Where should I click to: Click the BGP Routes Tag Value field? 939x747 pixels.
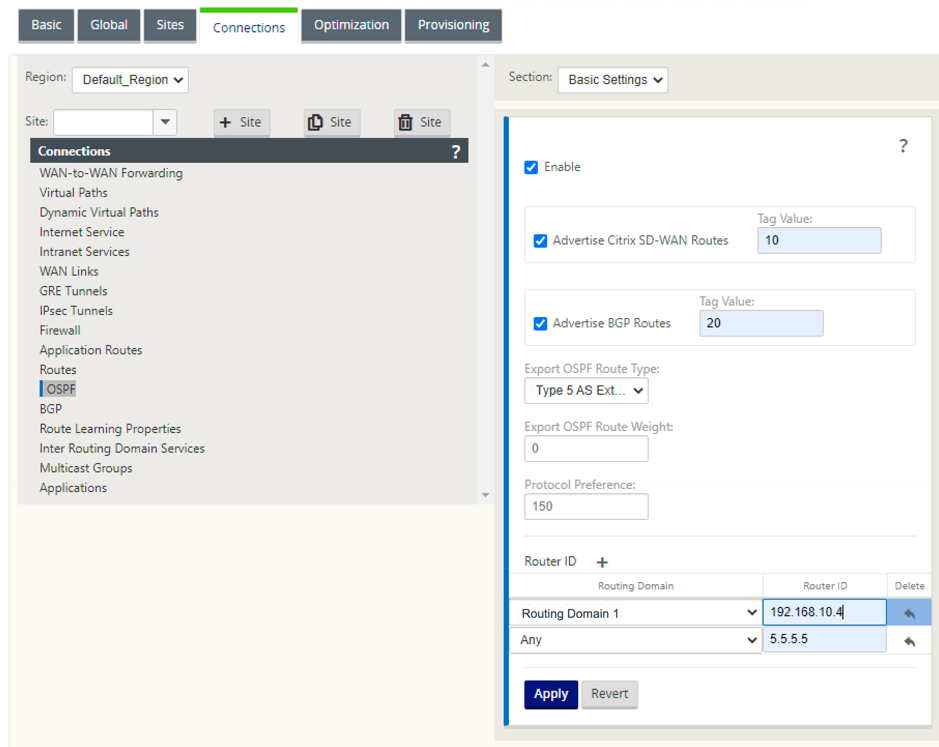coord(761,323)
